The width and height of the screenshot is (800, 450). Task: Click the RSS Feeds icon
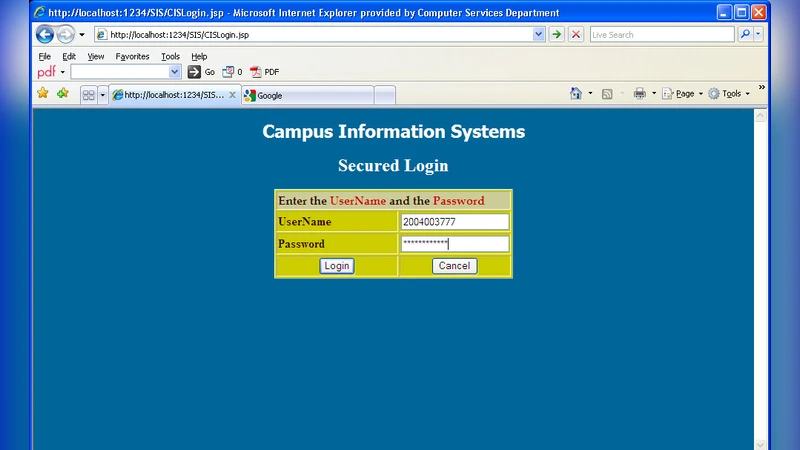[607, 93]
